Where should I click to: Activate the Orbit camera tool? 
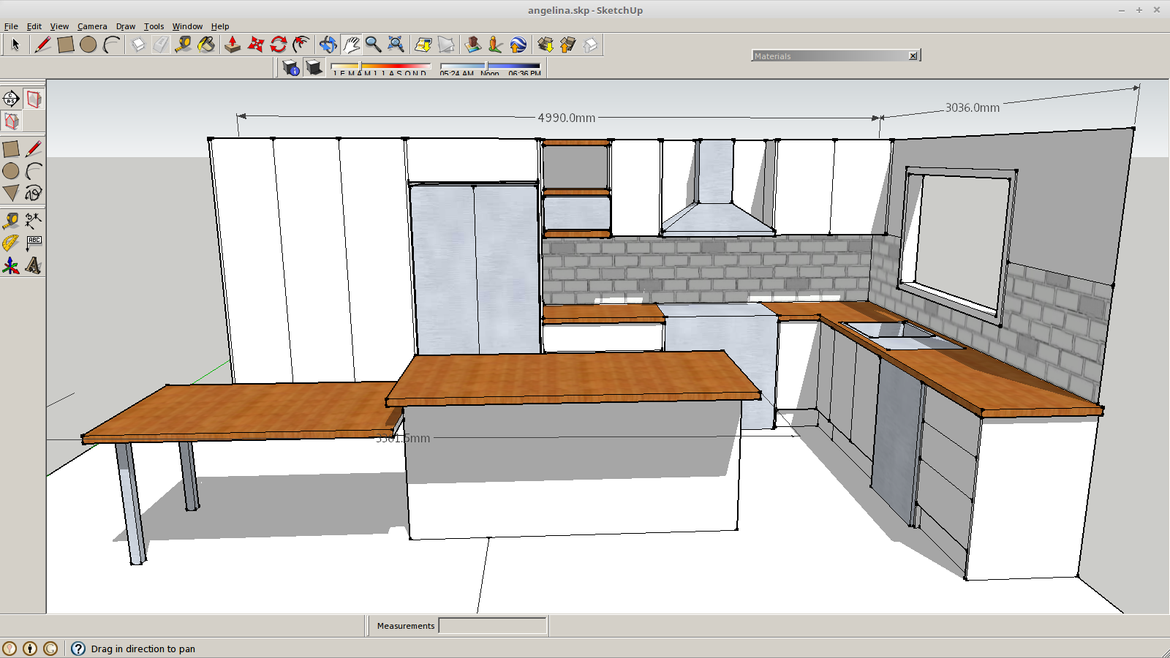click(327, 44)
